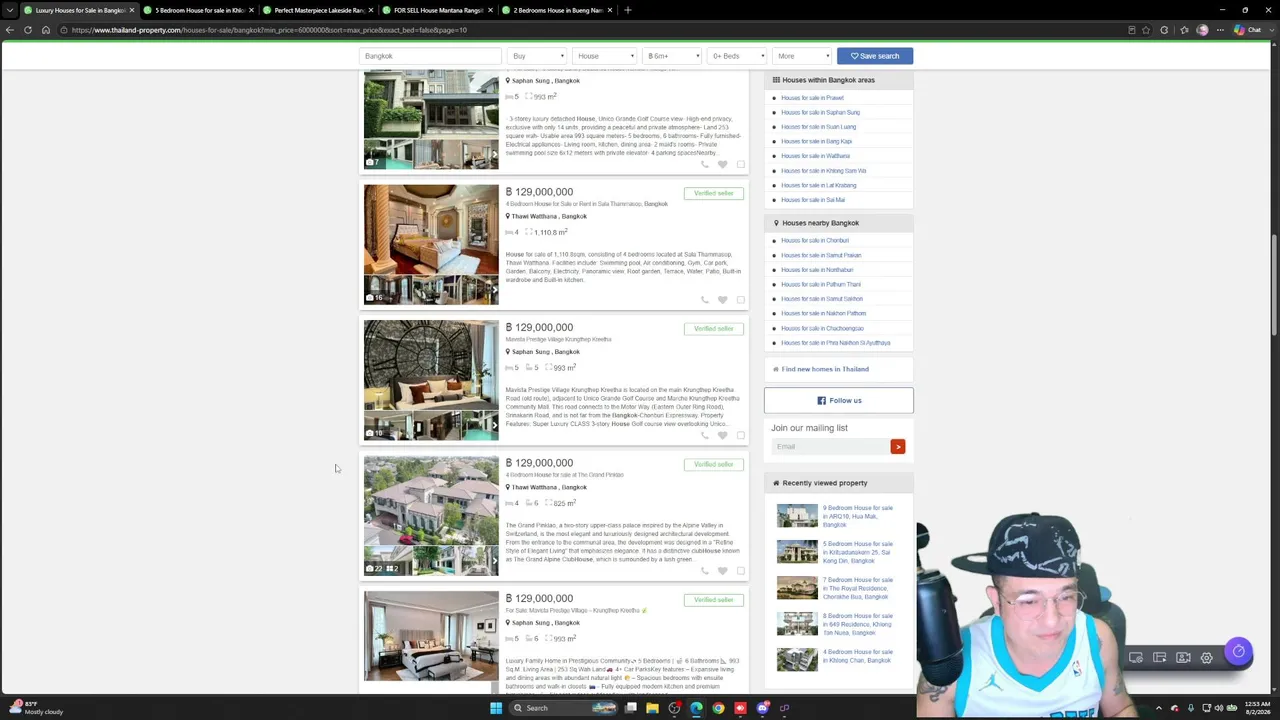This screenshot has width=1280, height=720.
Task: Open Google Chrome from taskbar
Action: coord(718,708)
